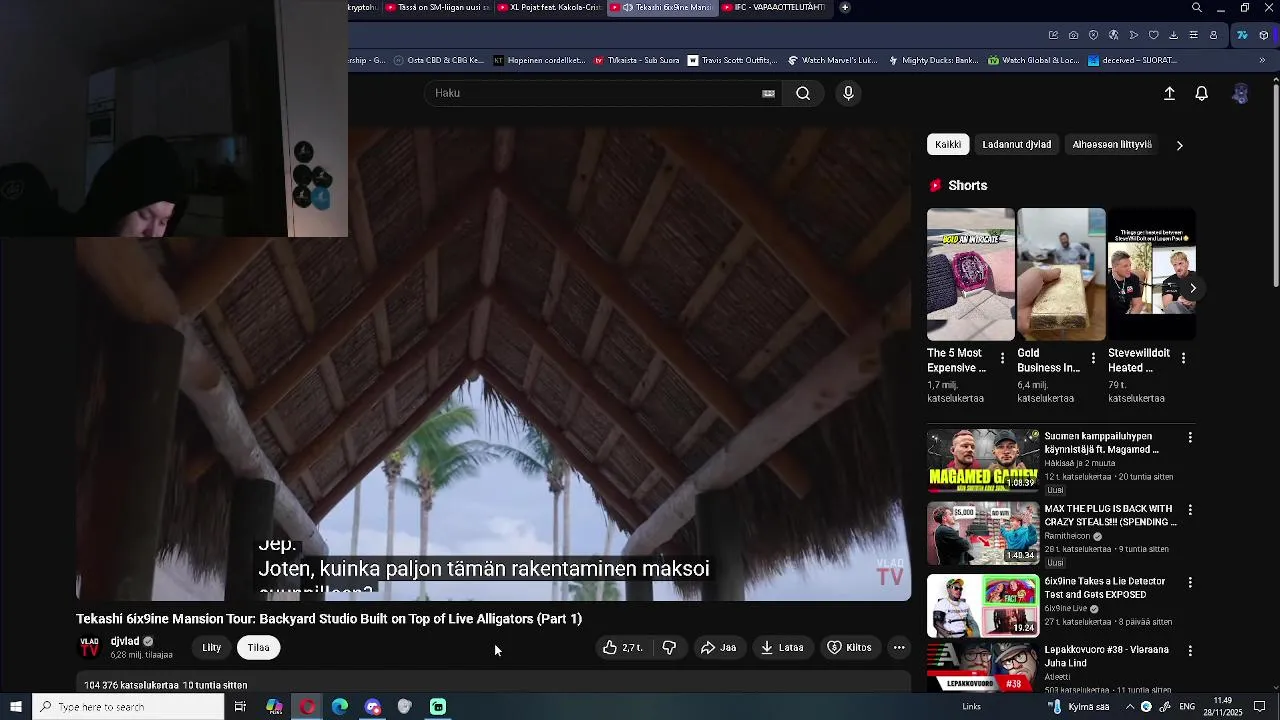Screen dimensions: 1280x720
Task: Click the browser translate globe icon
Action: click(x=1113, y=35)
